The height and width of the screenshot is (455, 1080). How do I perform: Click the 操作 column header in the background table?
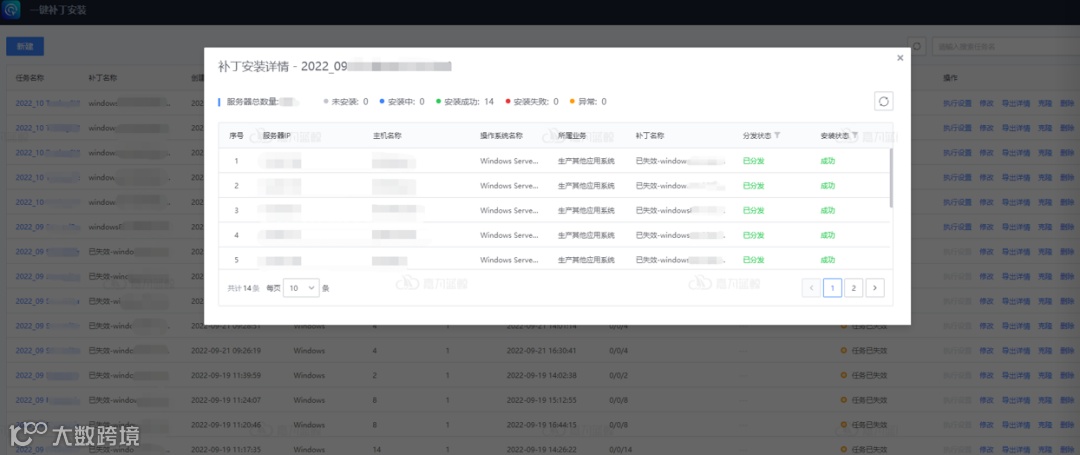[950, 78]
